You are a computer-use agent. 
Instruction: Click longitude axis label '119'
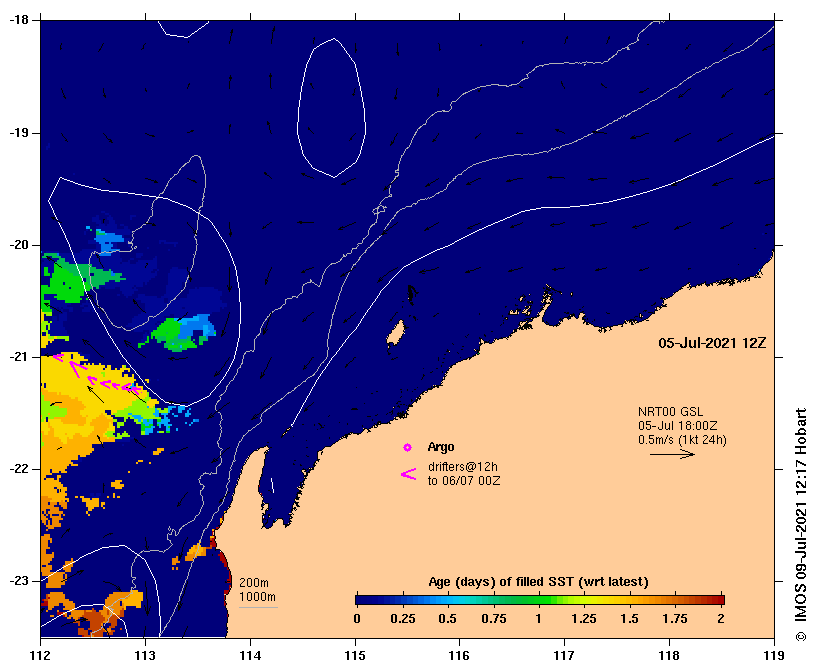(x=774, y=656)
